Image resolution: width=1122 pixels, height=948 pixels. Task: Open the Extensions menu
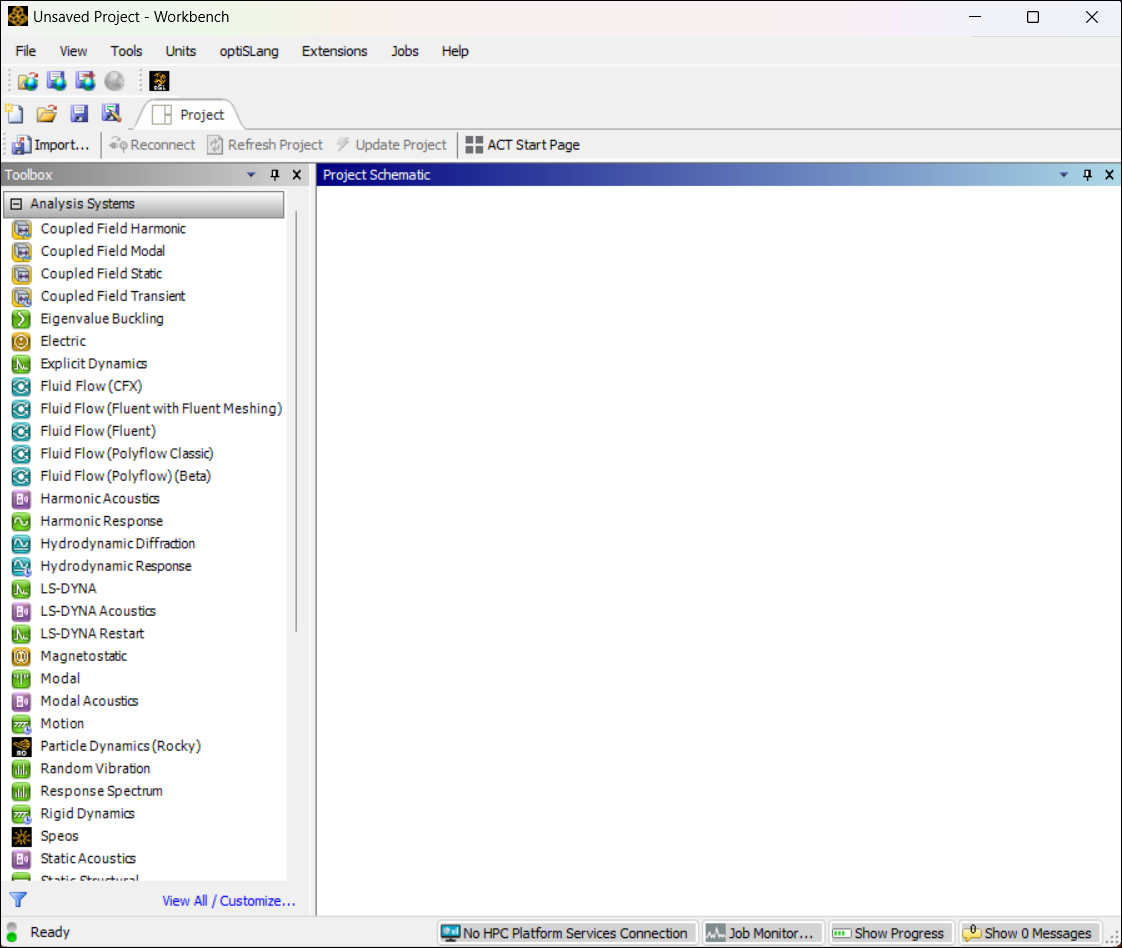click(x=334, y=51)
